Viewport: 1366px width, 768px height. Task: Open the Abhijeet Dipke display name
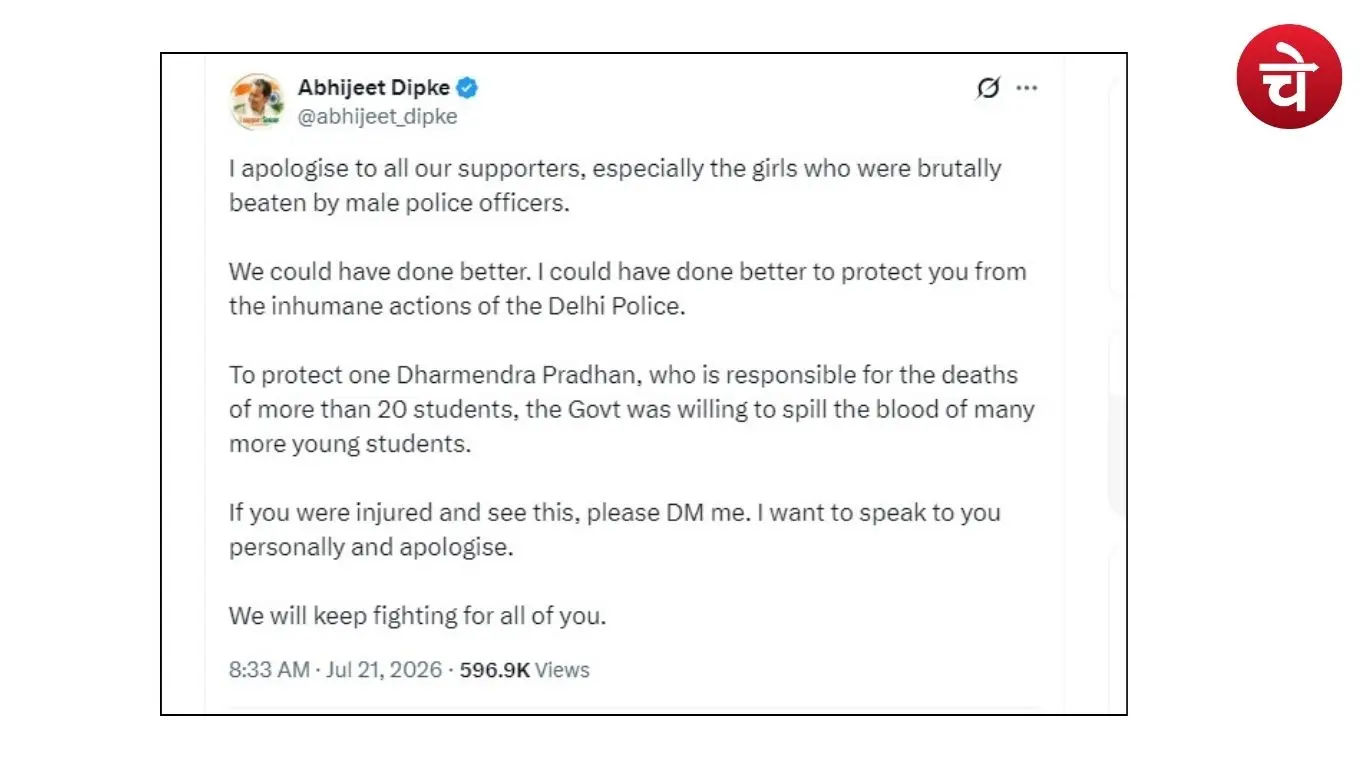point(373,88)
